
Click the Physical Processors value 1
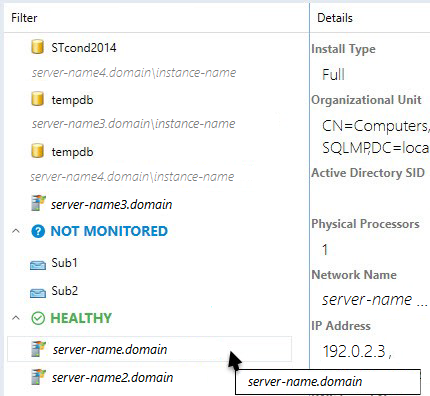click(325, 250)
